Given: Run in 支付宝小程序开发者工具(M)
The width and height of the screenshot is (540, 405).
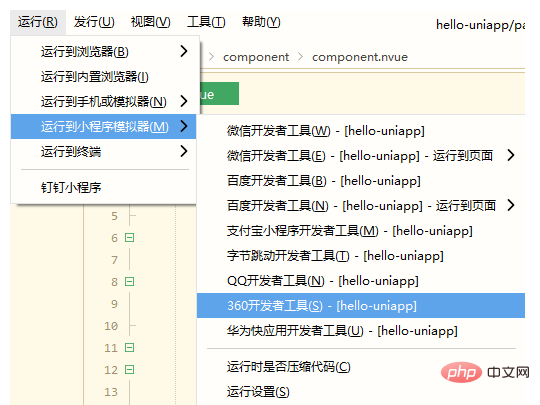Looking at the screenshot, I should point(361,231).
